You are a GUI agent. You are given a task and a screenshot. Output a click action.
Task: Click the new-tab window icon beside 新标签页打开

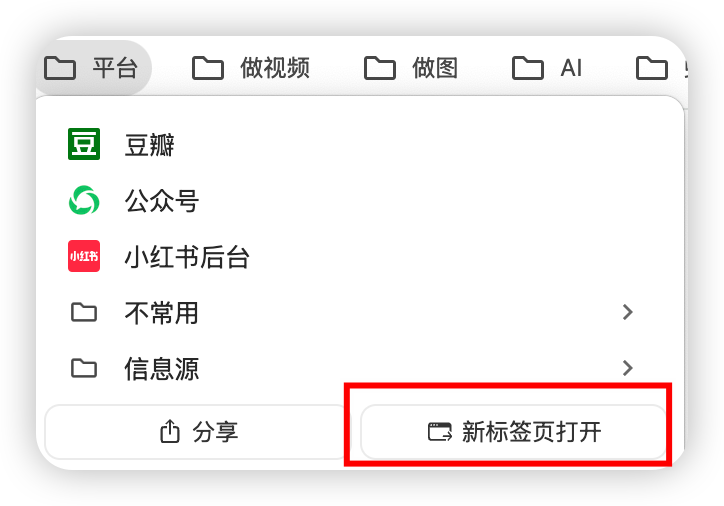point(440,432)
